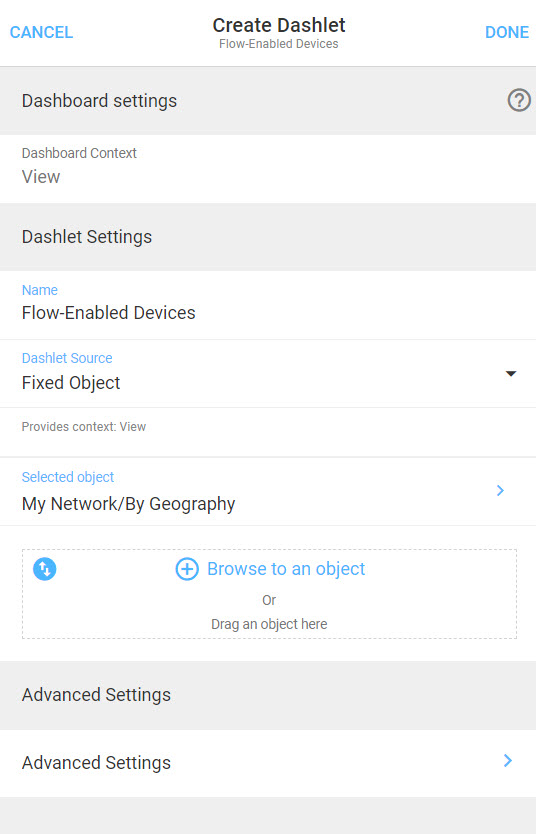Click the Drag an object here area

point(269,624)
